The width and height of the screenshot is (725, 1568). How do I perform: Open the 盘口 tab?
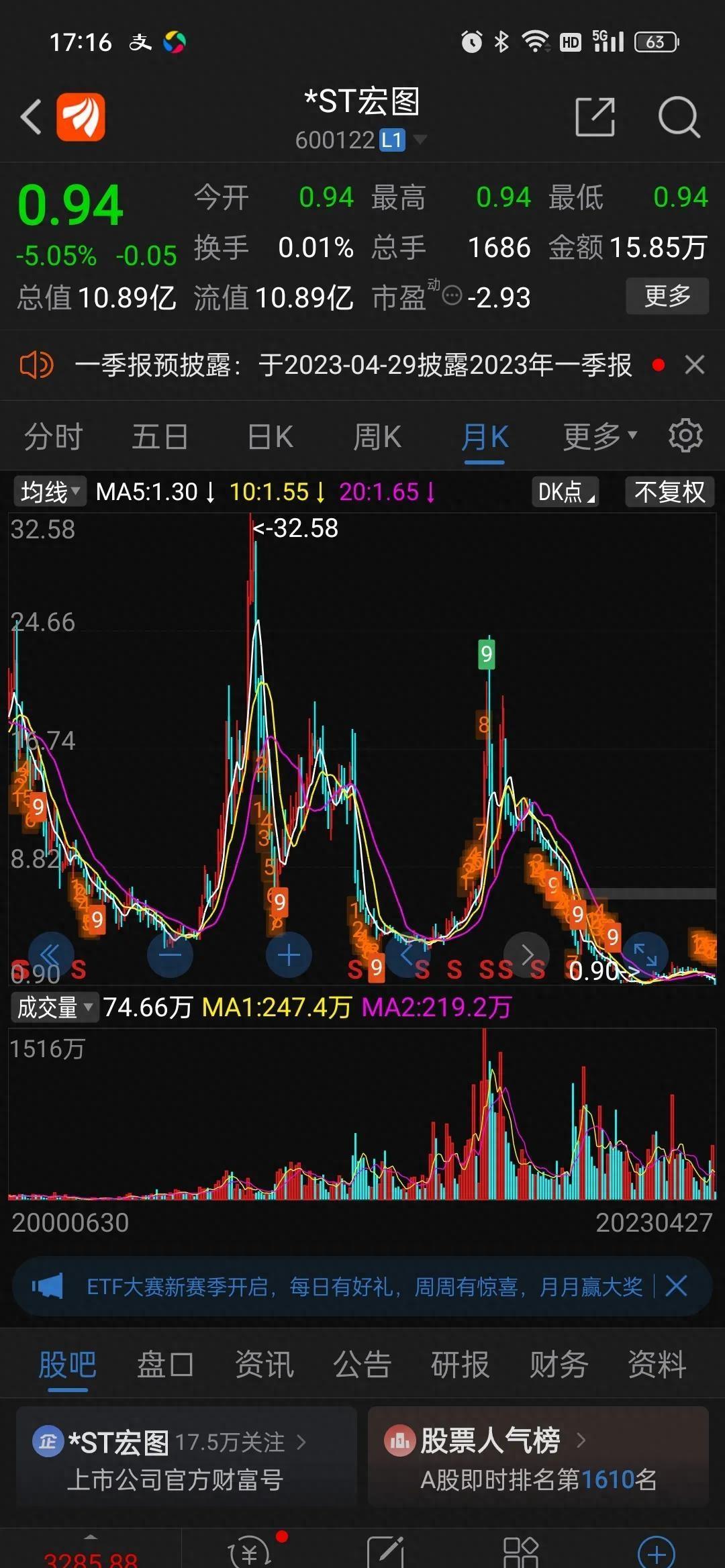click(165, 1365)
